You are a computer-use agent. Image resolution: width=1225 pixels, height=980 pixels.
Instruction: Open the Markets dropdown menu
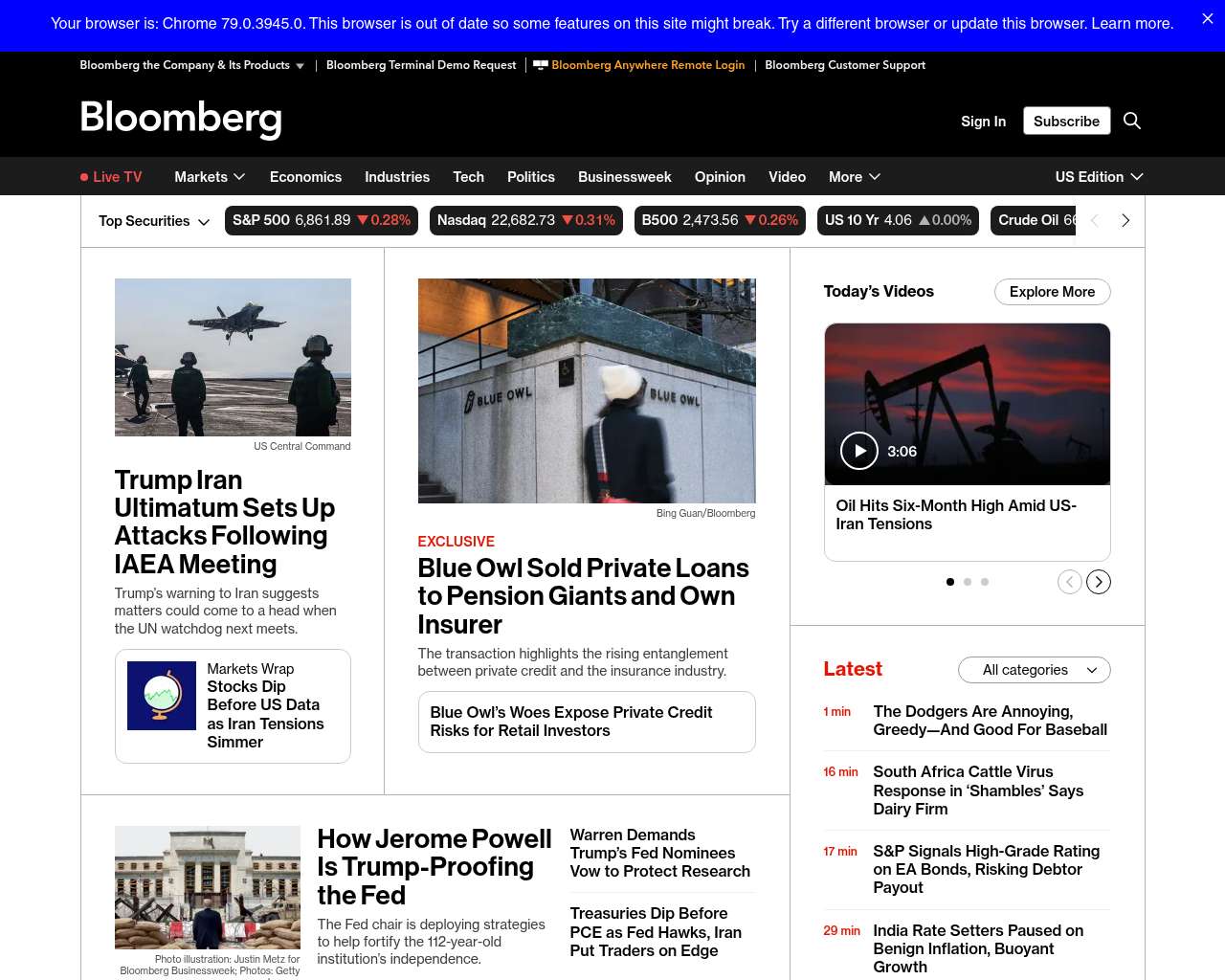[x=210, y=177]
